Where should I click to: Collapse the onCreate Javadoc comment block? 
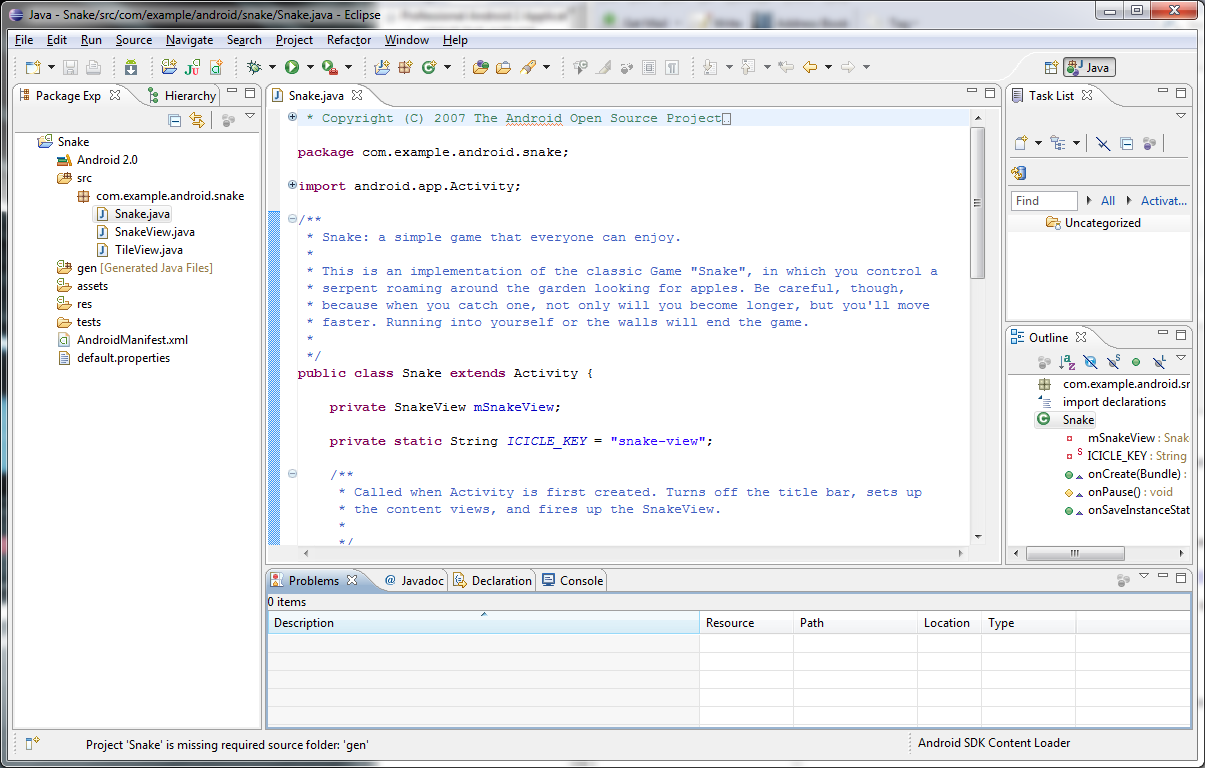[292, 475]
